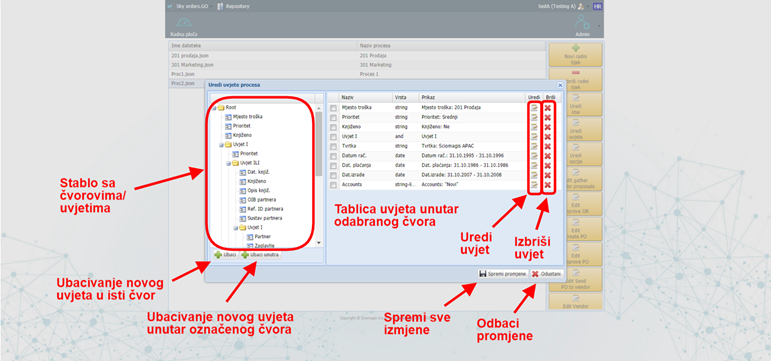This screenshot has height=361, width=771.
Task: Select the 301 Marketing.json file row
Action: pyautogui.click(x=357, y=65)
